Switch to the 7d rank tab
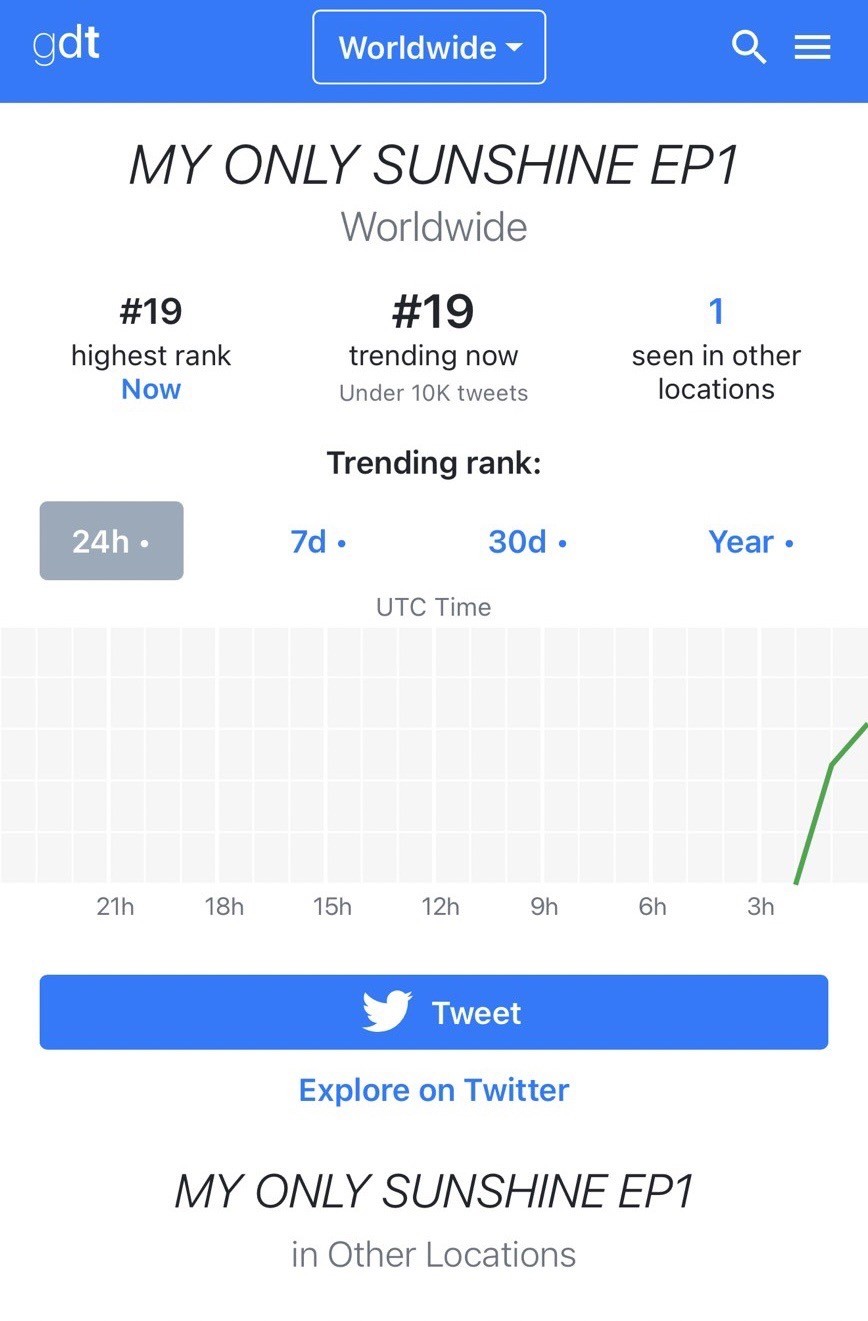Image resolution: width=868 pixels, height=1321 pixels. pos(318,541)
